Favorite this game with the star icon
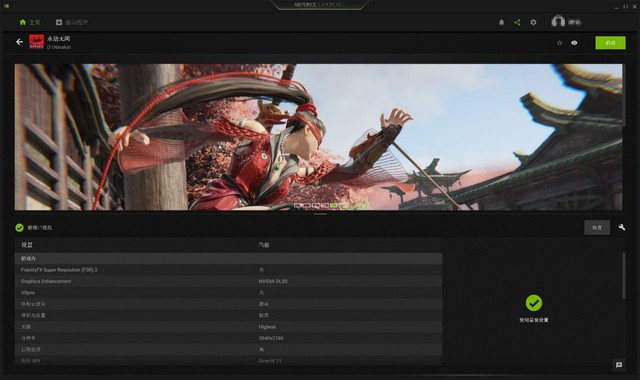 pos(559,43)
